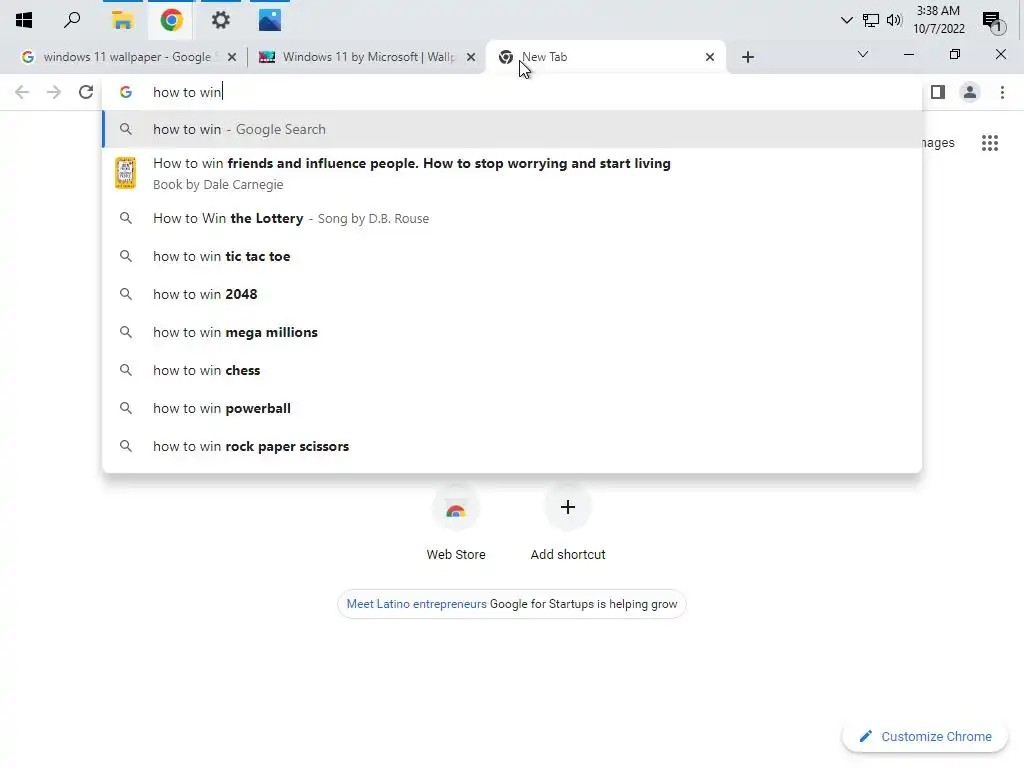Choose 'how to win - Google Search' suggestion
This screenshot has width=1024, height=768.
click(x=512, y=129)
